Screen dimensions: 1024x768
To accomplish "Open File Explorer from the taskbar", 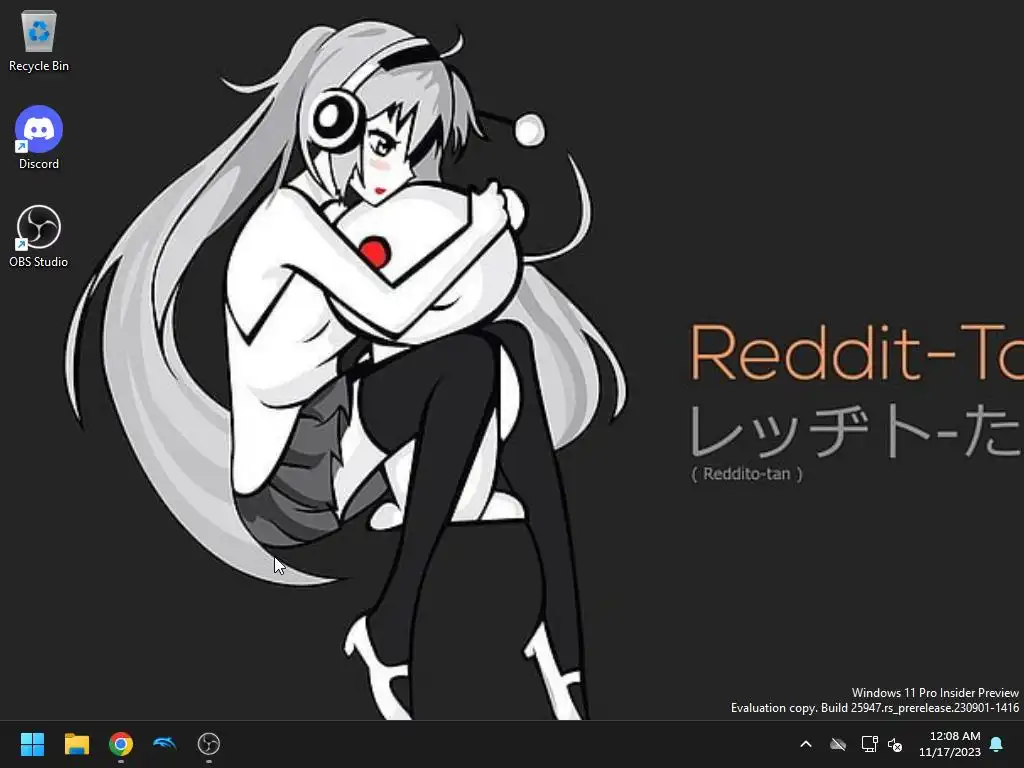I will coord(76,744).
